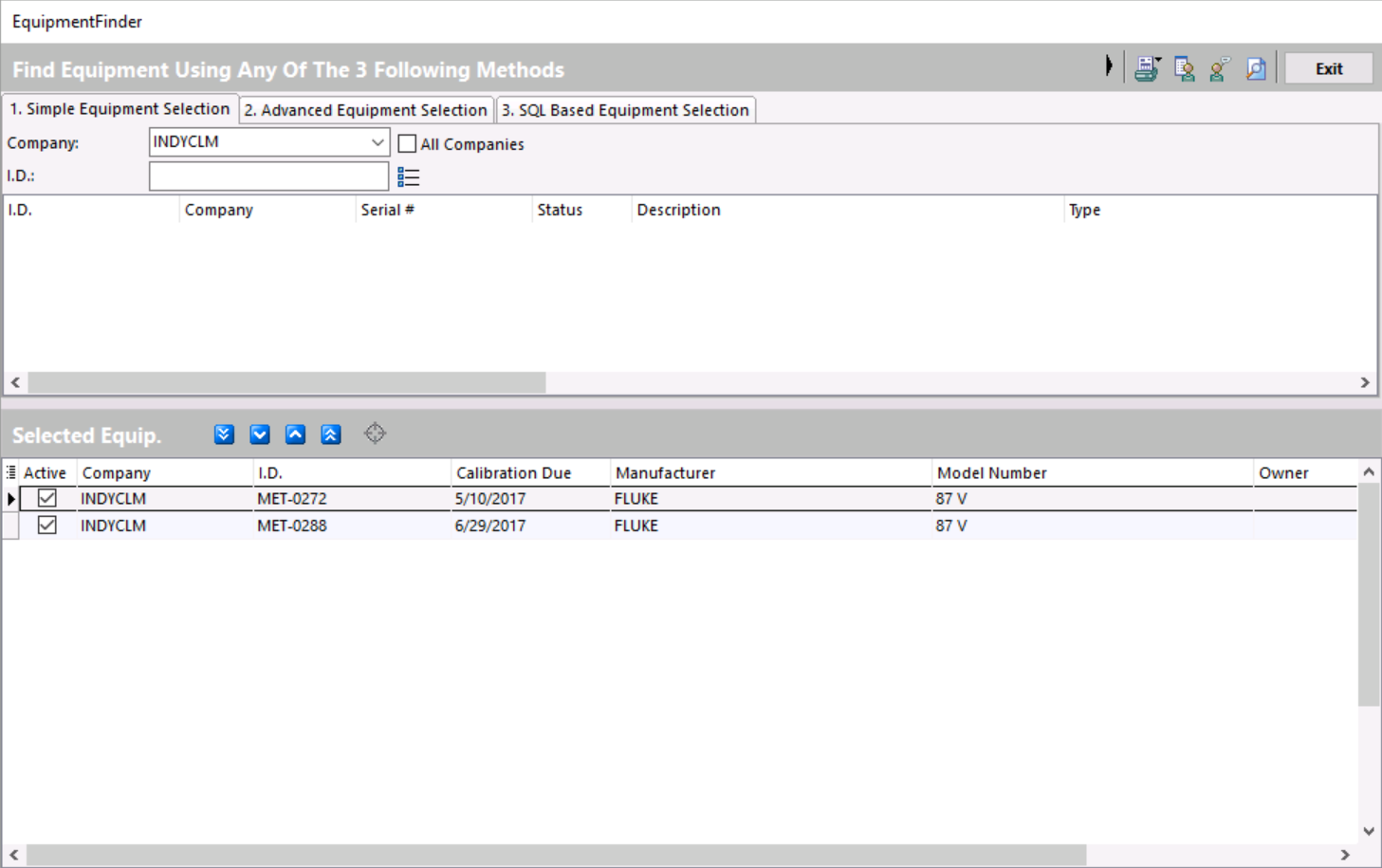Click the double down arrow button
The image size is (1382, 868).
pyautogui.click(x=224, y=434)
